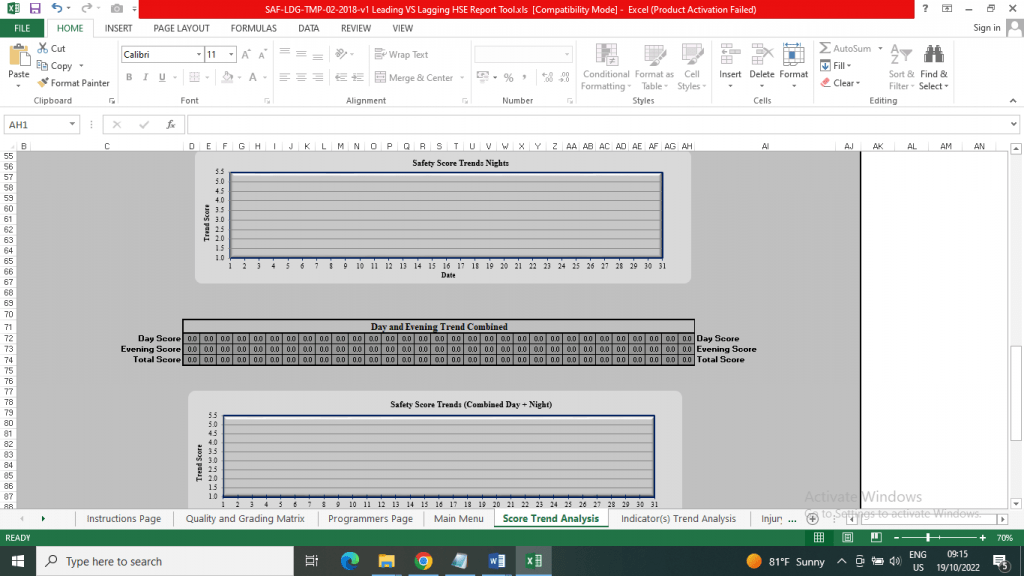Increase font size with the large A icon
The width and height of the screenshot is (1024, 576).
(246, 55)
